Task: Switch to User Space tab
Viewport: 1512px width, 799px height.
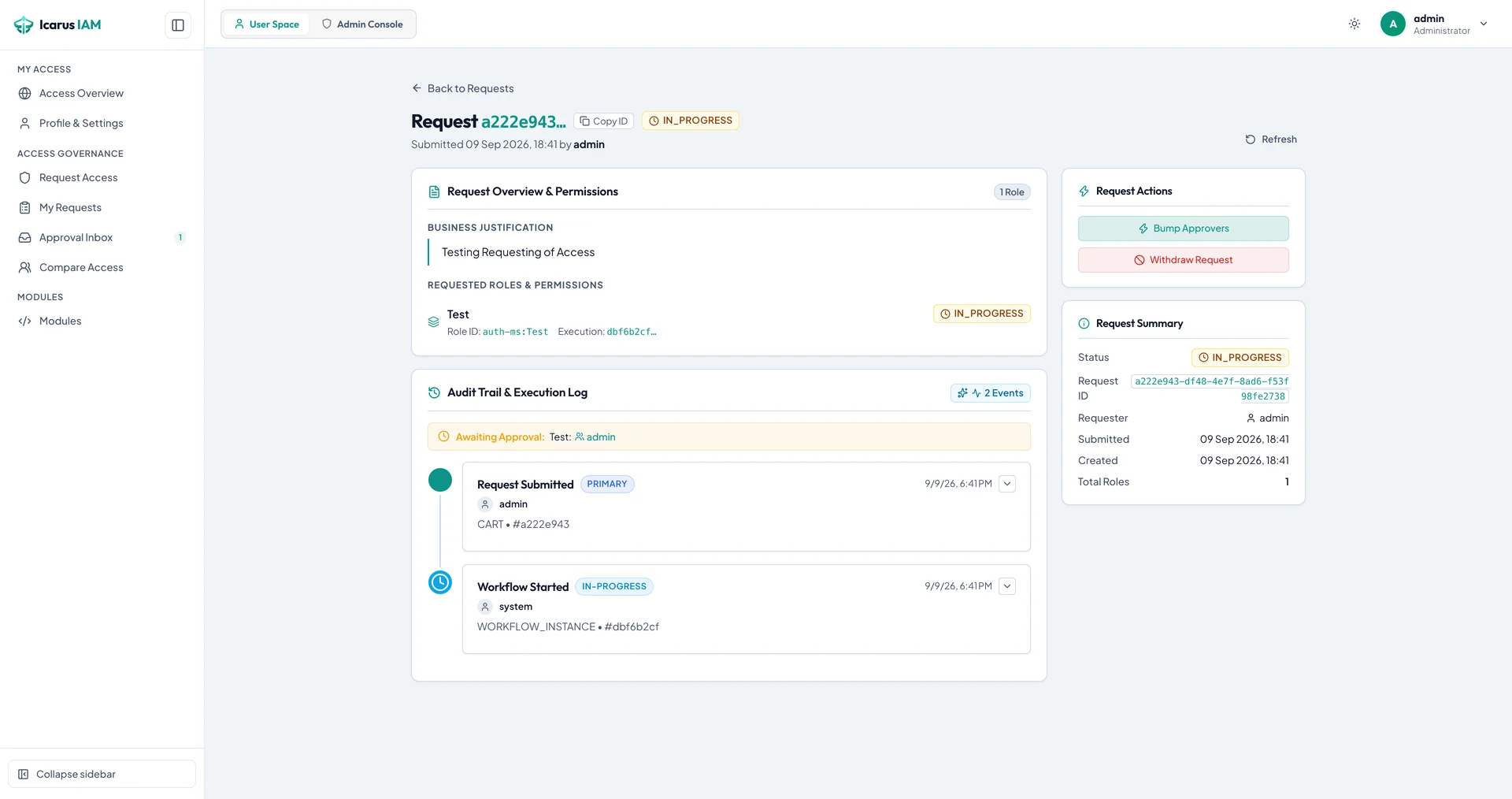Action: pos(266,24)
